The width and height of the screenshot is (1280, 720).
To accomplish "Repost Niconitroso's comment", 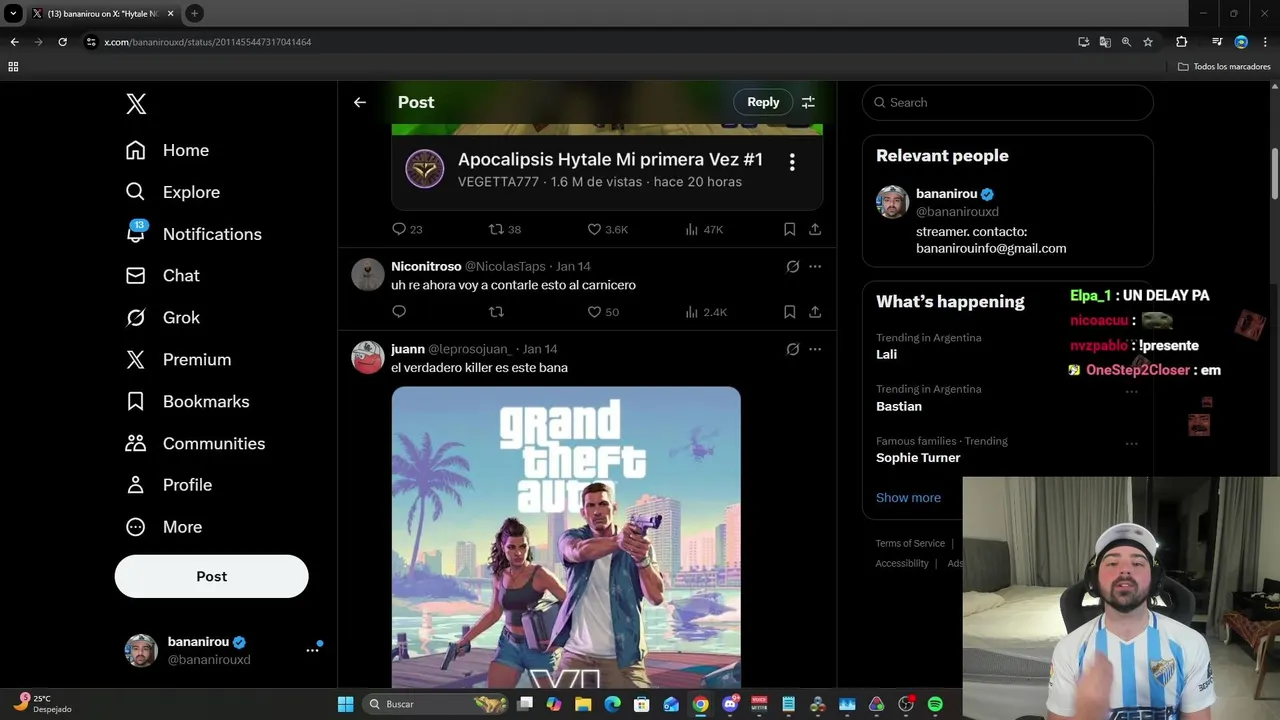I will point(496,312).
